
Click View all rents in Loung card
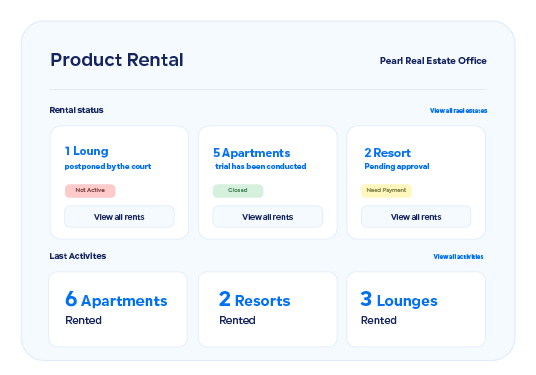click(x=119, y=217)
